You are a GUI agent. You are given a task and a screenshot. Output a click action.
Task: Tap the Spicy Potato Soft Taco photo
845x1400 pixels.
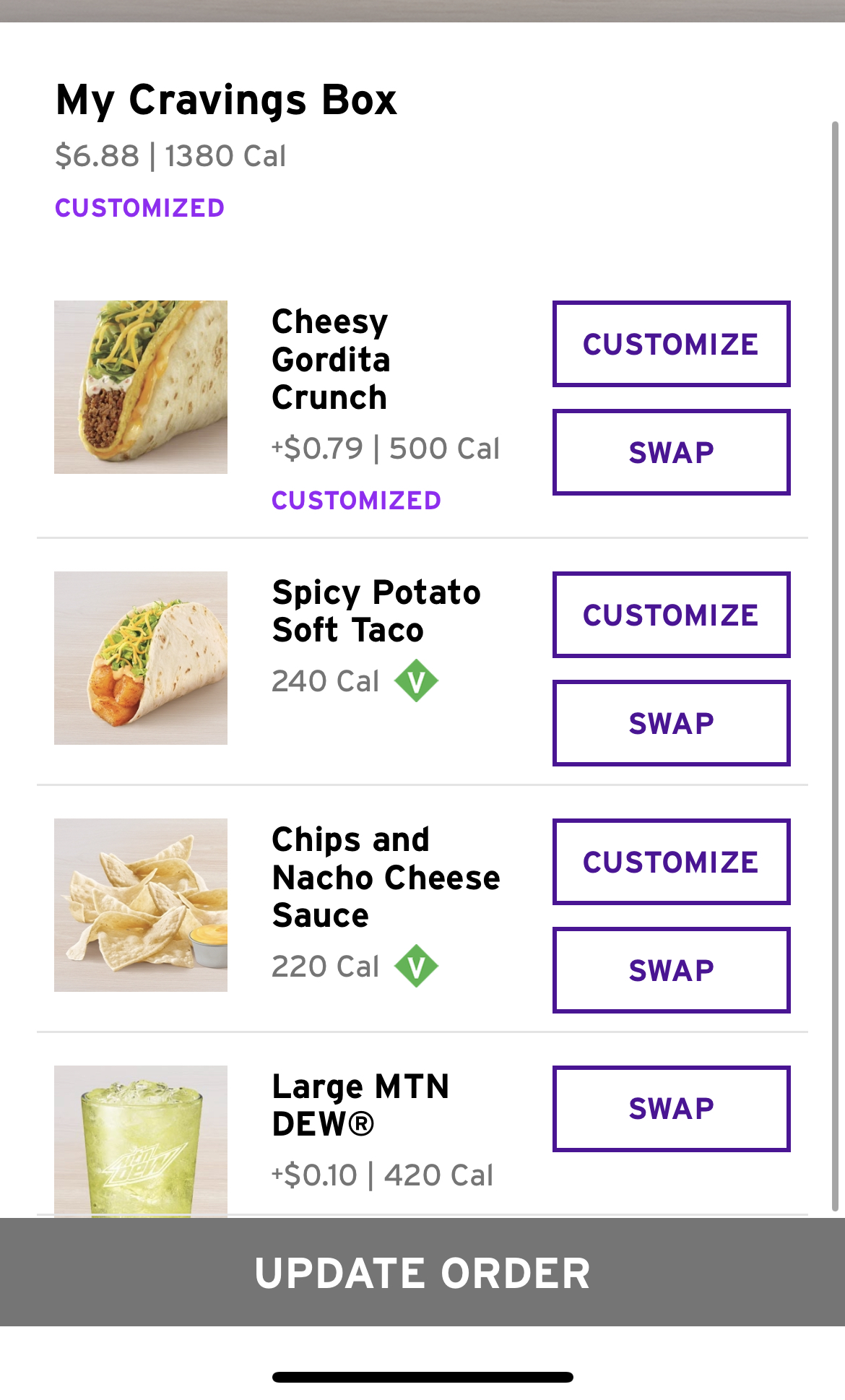141,658
